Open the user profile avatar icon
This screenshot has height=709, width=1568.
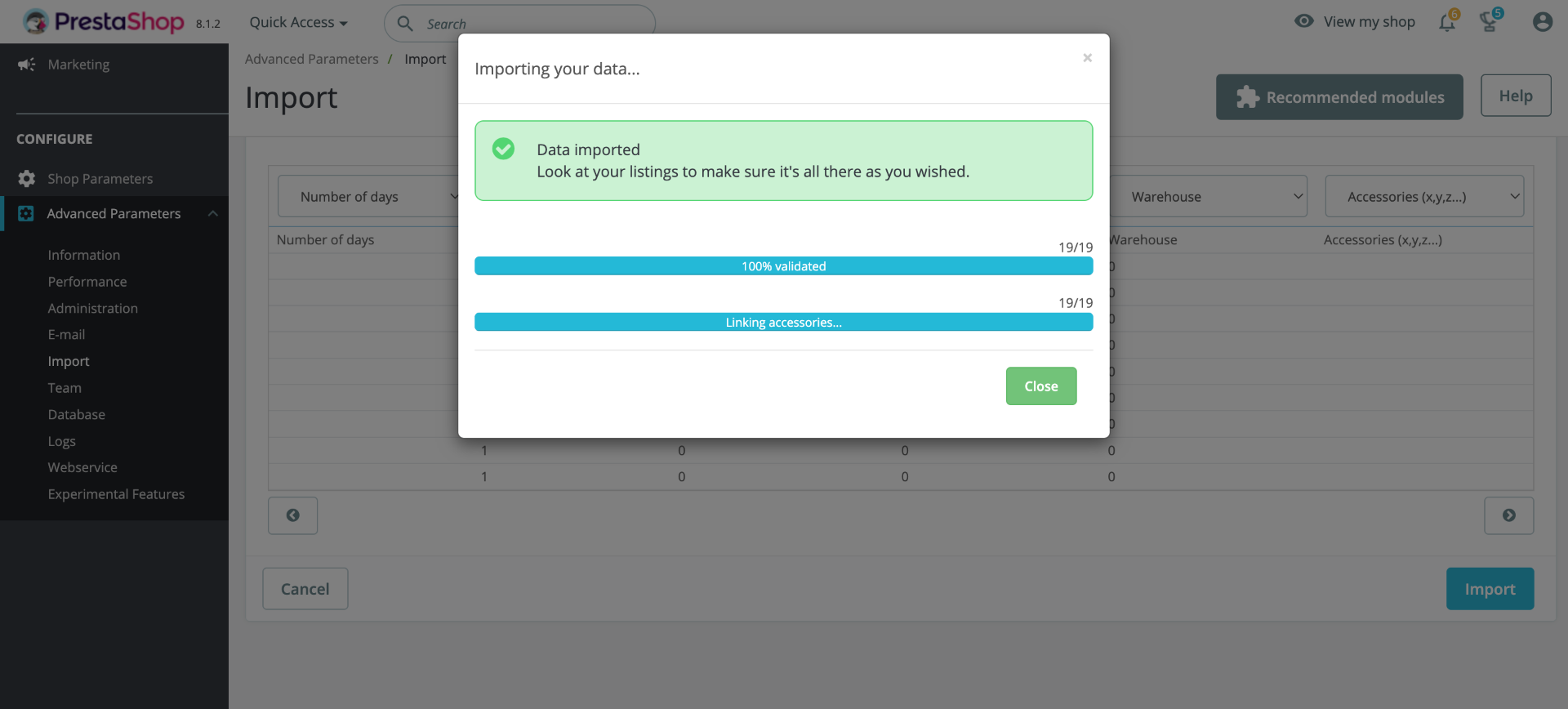pyautogui.click(x=1542, y=22)
